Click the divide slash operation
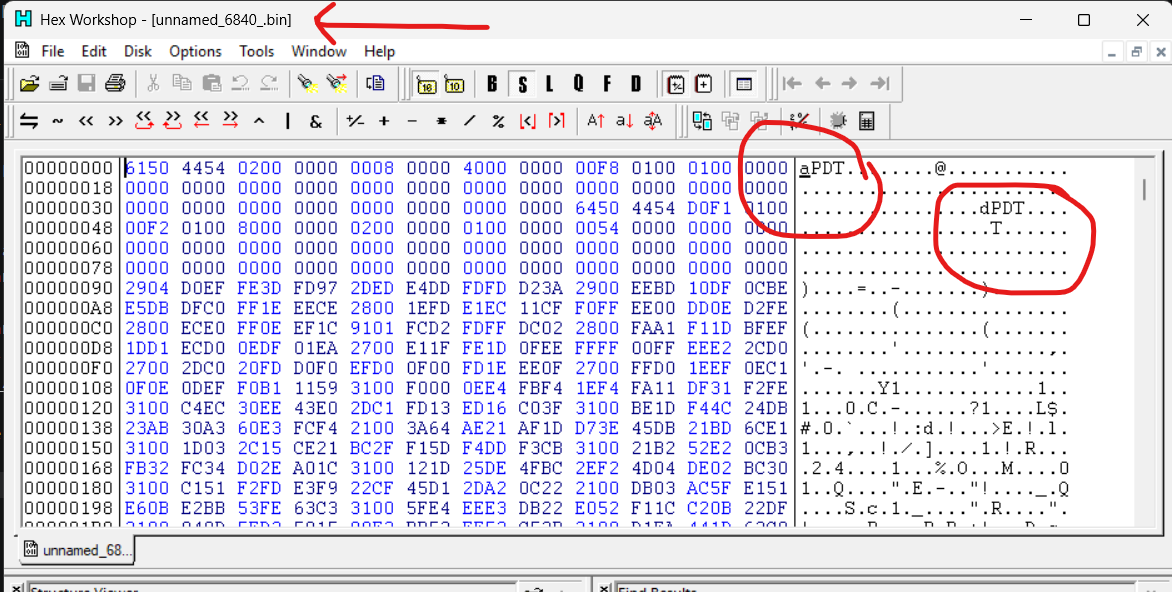 pos(469,120)
